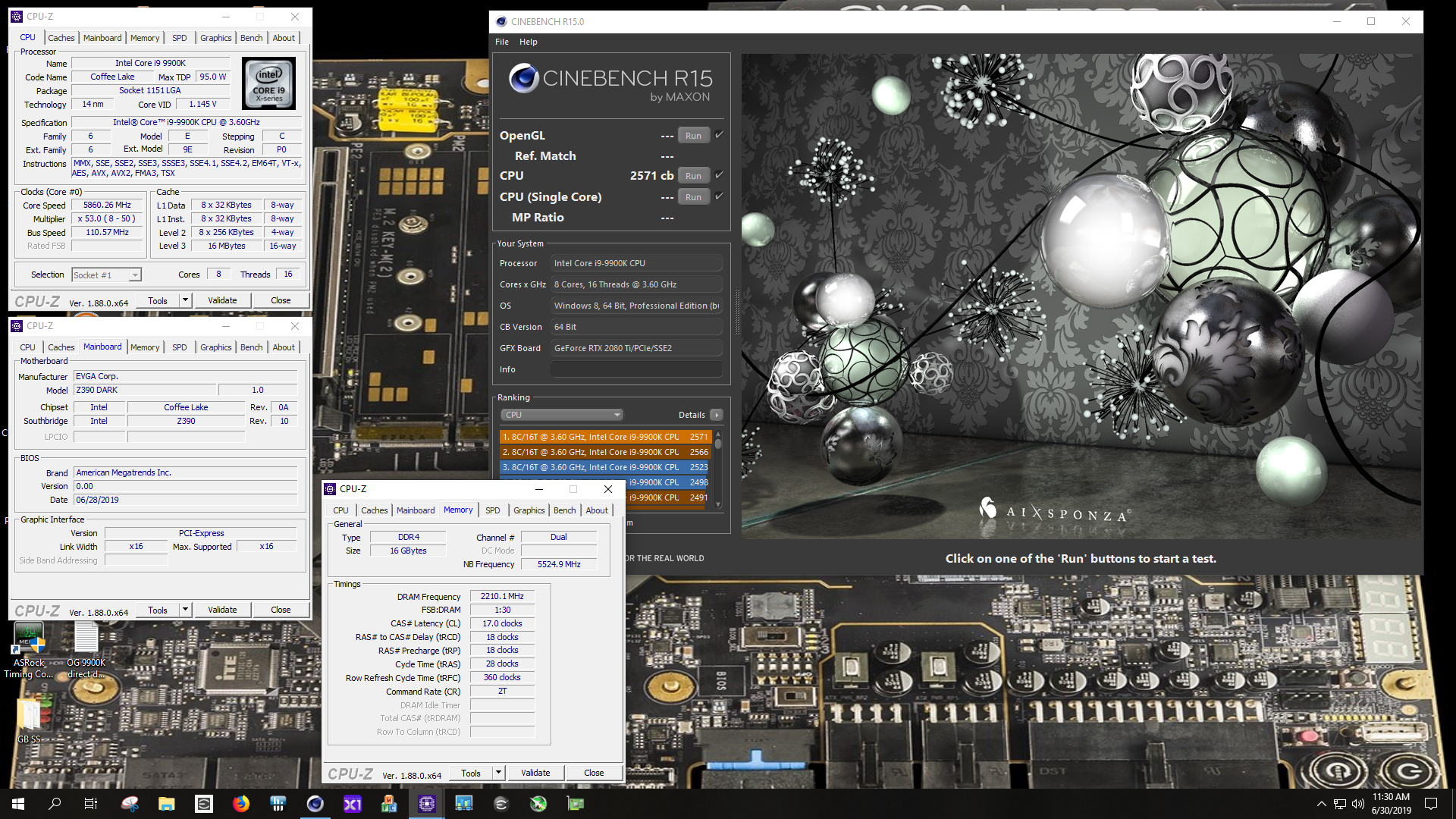Image resolution: width=1456 pixels, height=819 pixels.
Task: Open the green circuit-board taskbar app
Action: [x=576, y=804]
